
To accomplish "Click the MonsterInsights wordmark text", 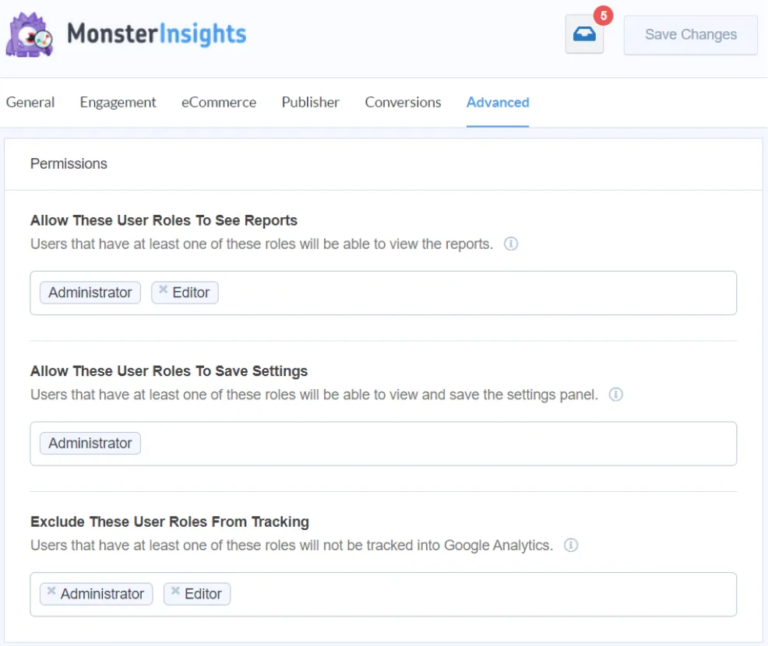I will (x=156, y=34).
